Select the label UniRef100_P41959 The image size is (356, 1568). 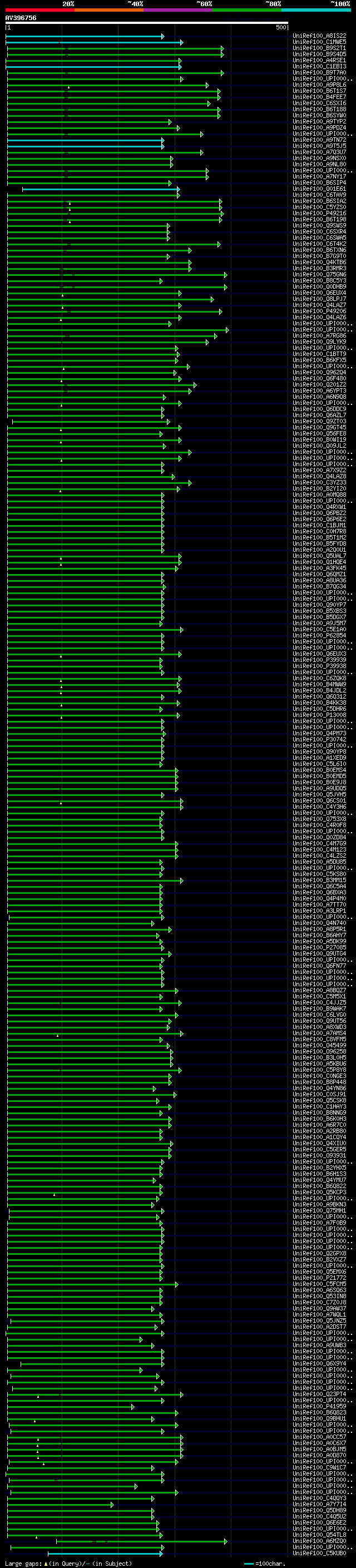click(x=319, y=1406)
